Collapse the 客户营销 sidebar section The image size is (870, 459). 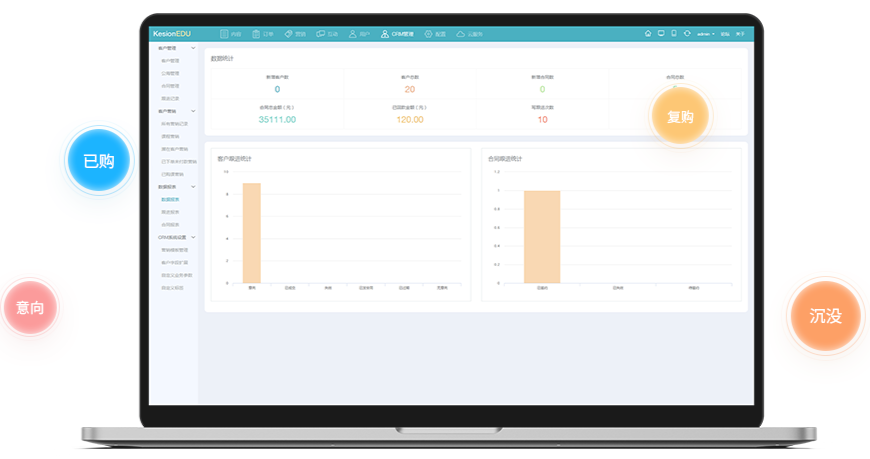coord(193,111)
